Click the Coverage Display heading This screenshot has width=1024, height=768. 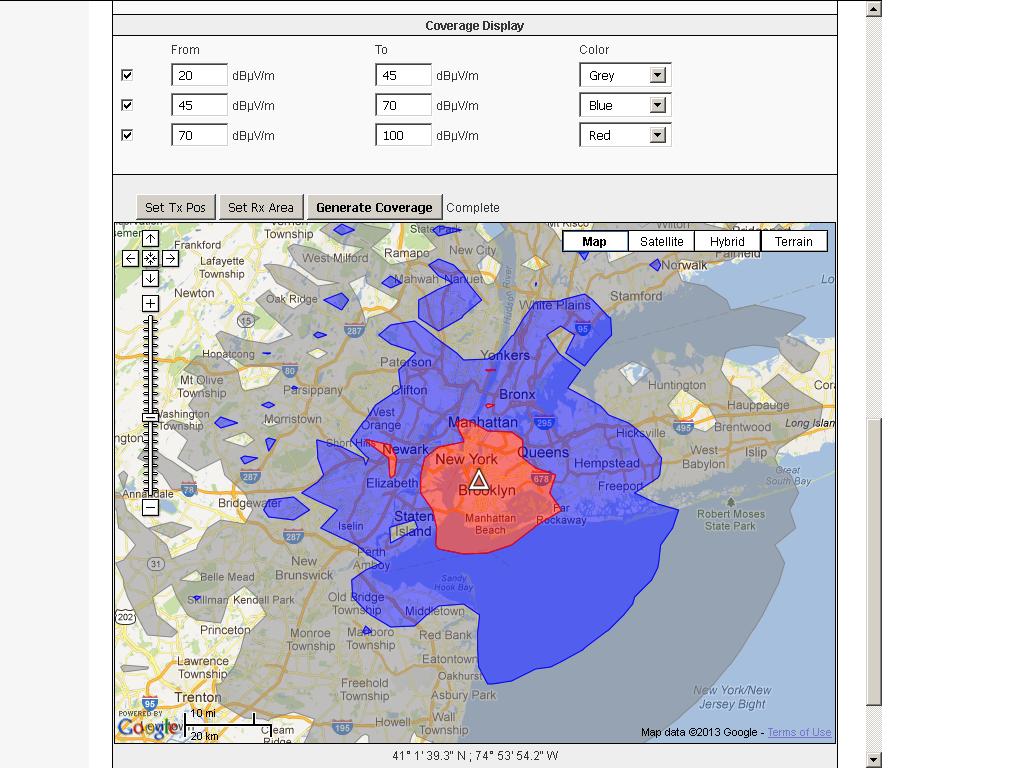[x=475, y=25]
